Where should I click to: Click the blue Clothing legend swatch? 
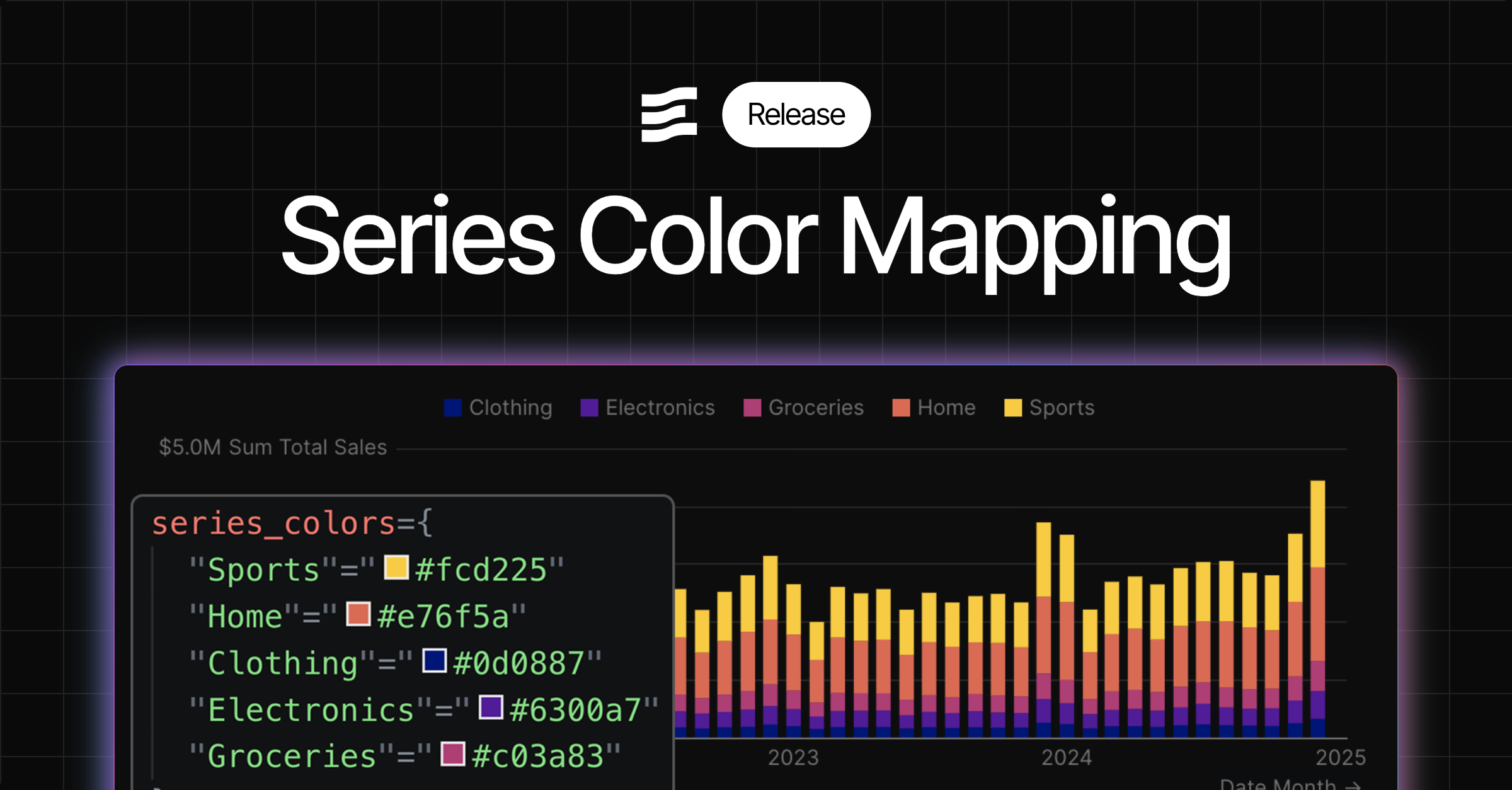pyautogui.click(x=452, y=408)
